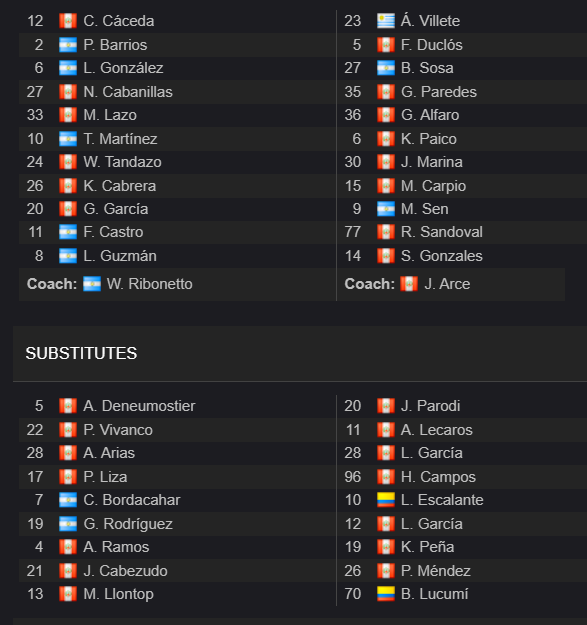Click Argentina flag beside coach W. Ribonetto

point(92,284)
